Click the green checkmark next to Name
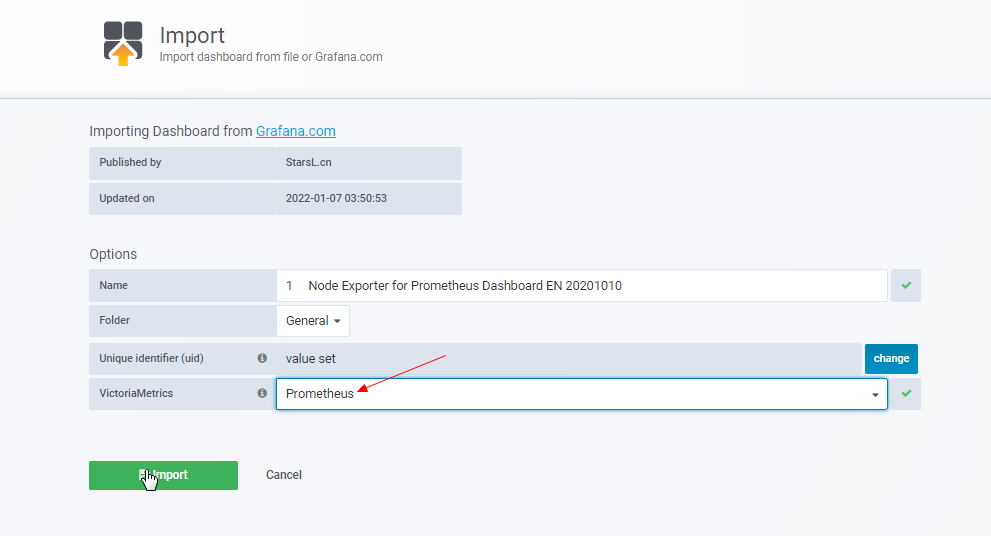991x536 pixels. tap(906, 286)
